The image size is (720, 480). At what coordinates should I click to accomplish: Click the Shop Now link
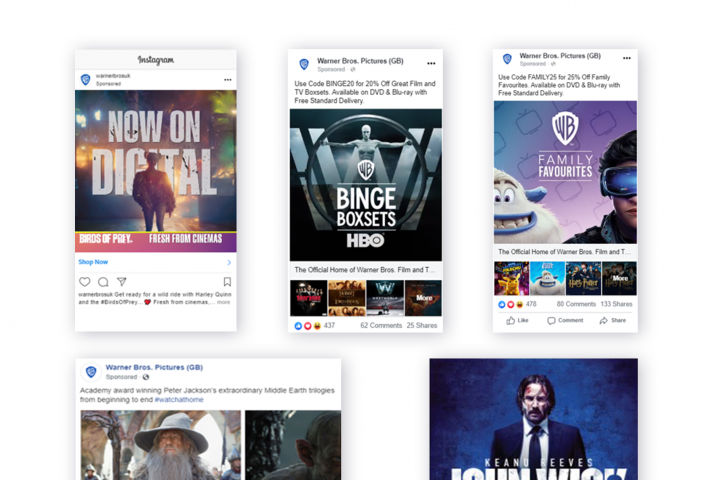point(93,262)
